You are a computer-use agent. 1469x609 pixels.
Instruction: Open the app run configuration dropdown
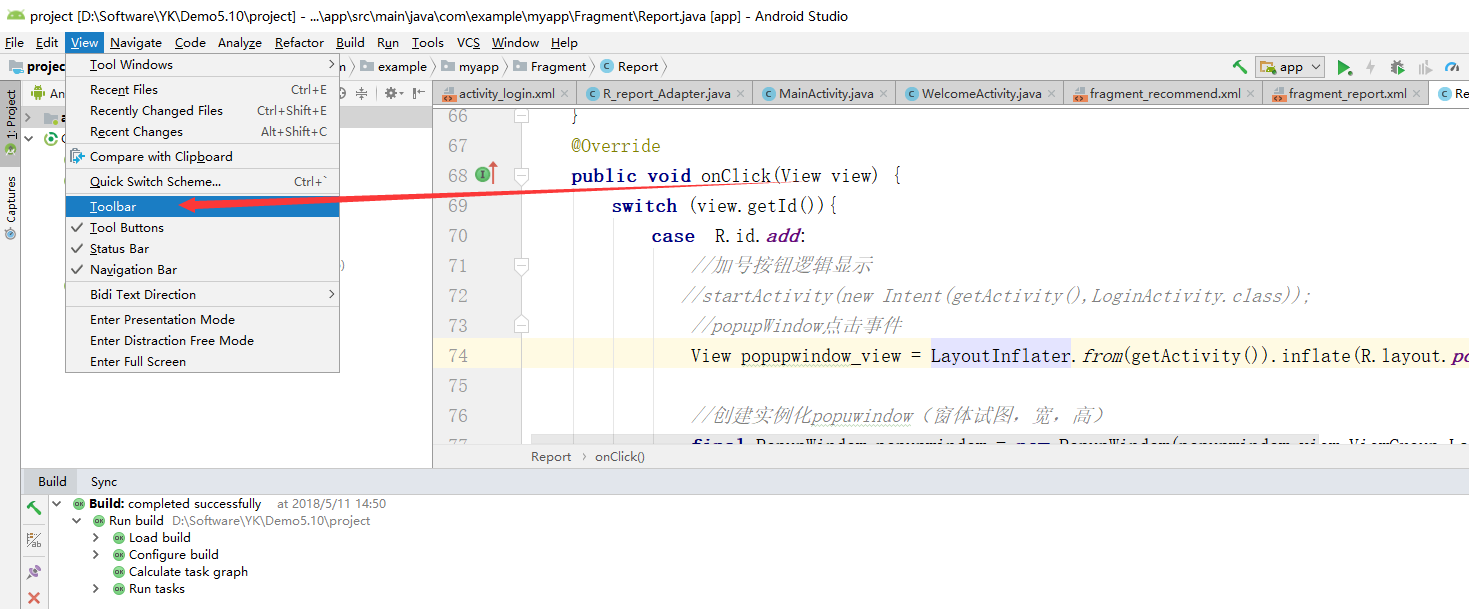(x=1290, y=67)
